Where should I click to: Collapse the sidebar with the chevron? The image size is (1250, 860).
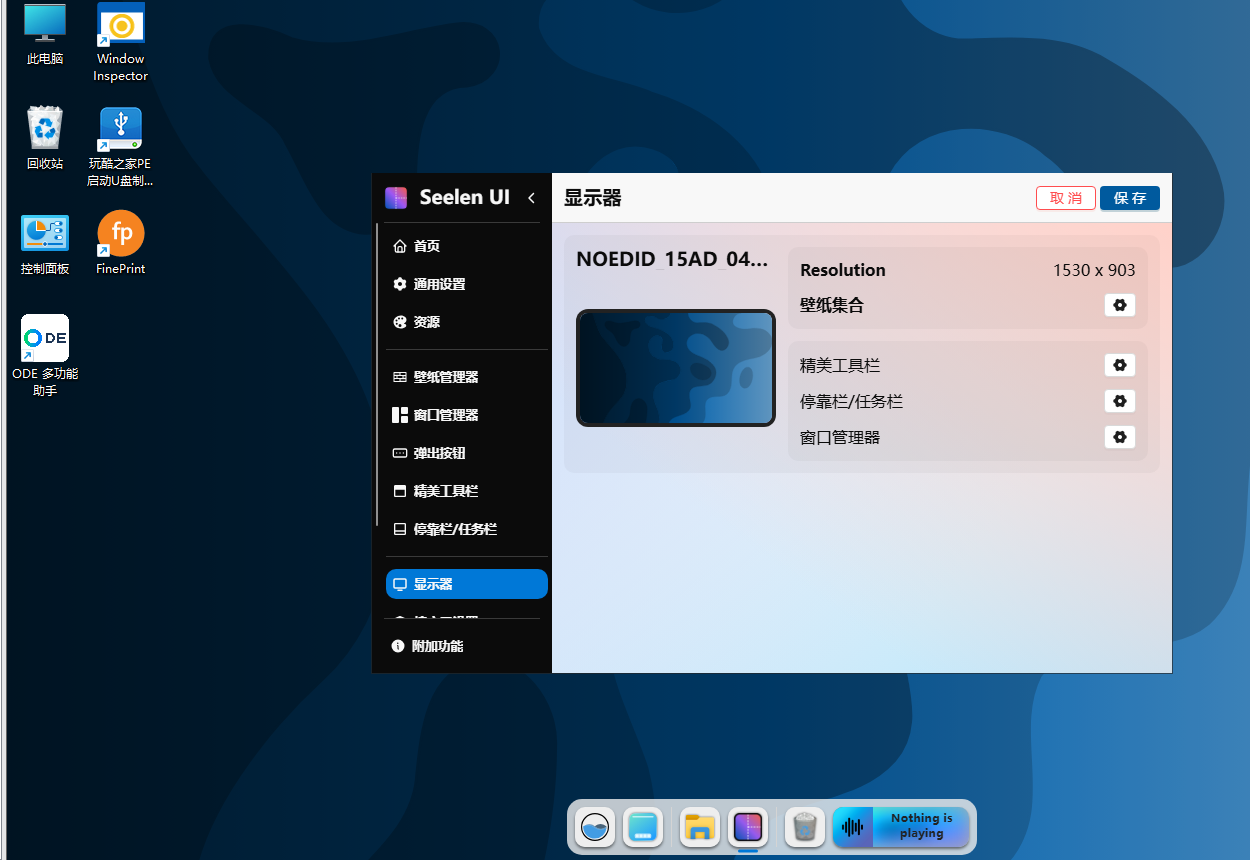531,198
